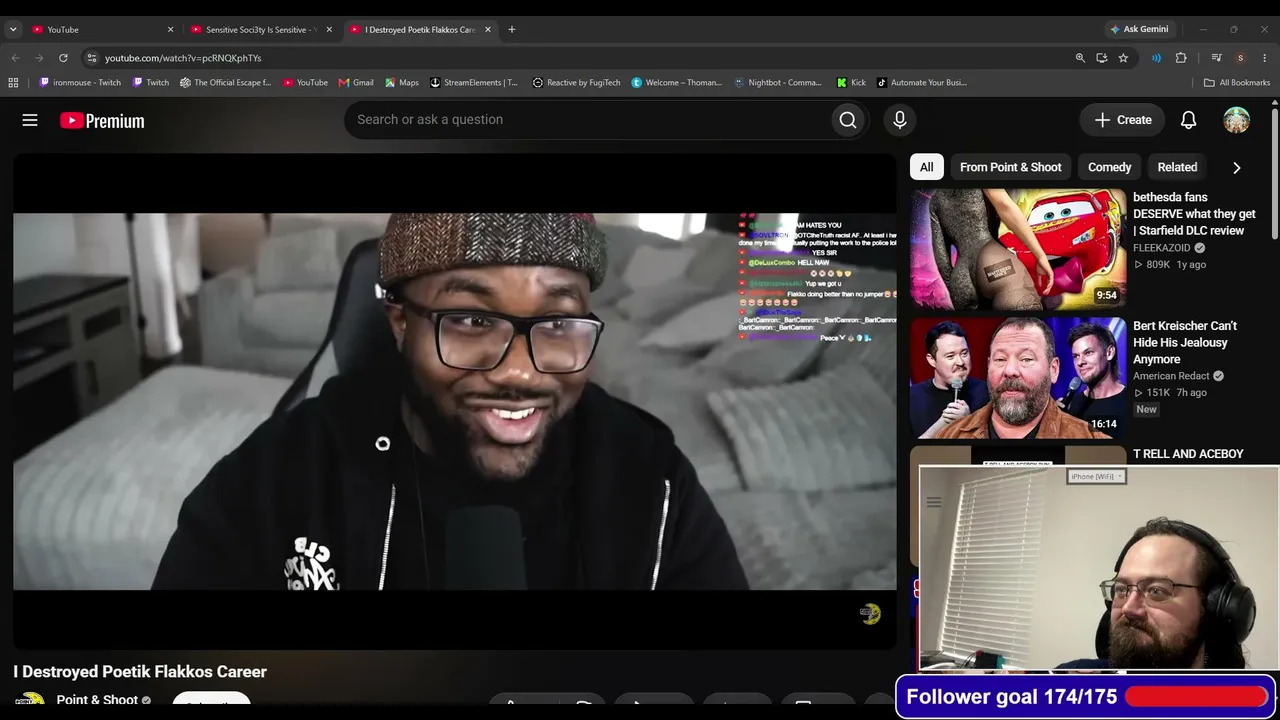1280x720 pixels.
Task: Open the Twitch bookmark
Action: (151, 83)
